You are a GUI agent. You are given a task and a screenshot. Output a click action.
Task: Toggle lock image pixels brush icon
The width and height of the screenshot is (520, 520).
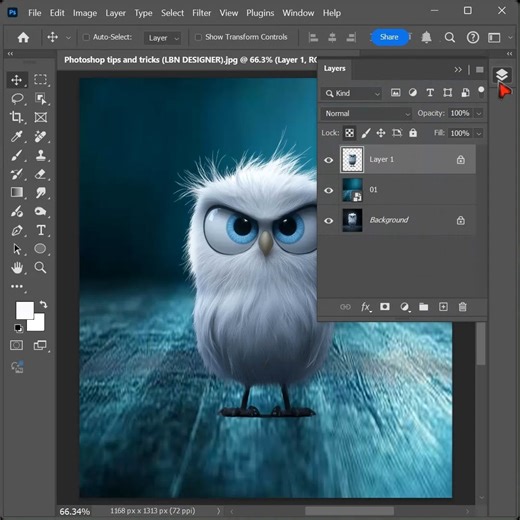[x=366, y=133]
